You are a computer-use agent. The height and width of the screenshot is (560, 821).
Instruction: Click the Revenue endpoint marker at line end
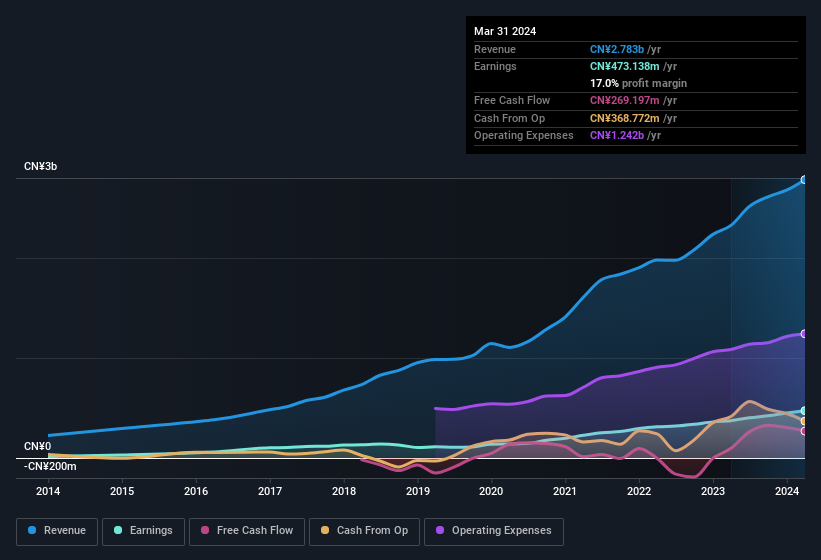click(x=803, y=180)
